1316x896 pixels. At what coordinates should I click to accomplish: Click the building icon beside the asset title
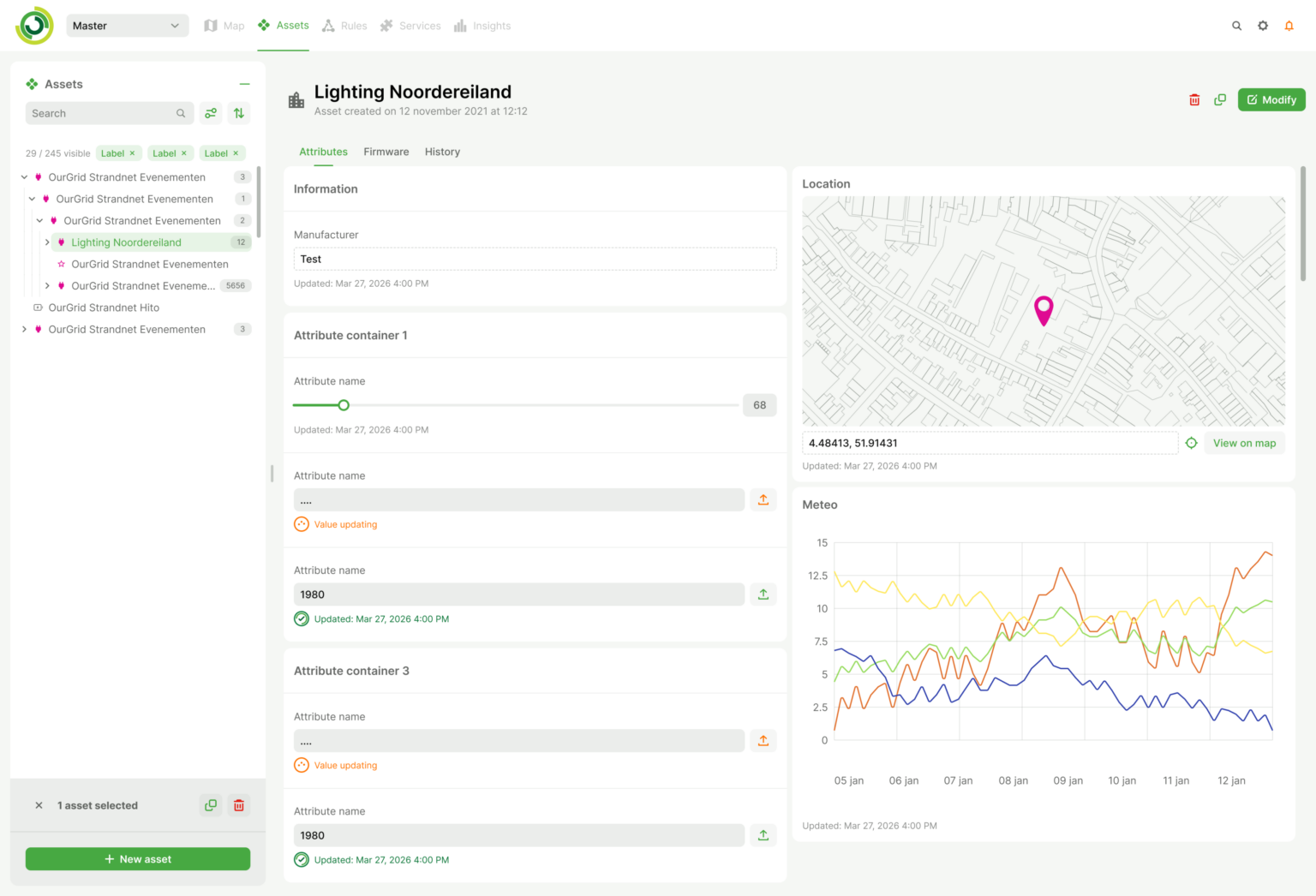tap(296, 100)
